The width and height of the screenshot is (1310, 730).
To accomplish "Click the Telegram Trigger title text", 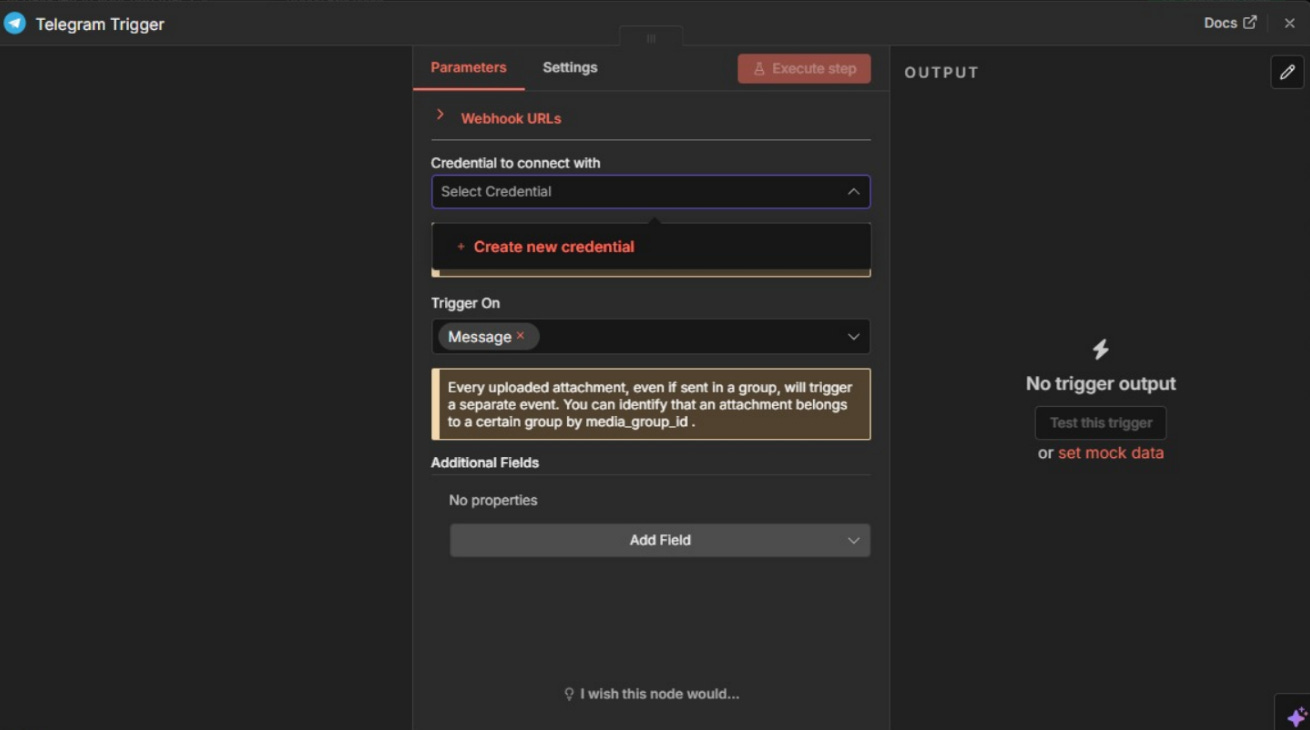I will pos(100,24).
